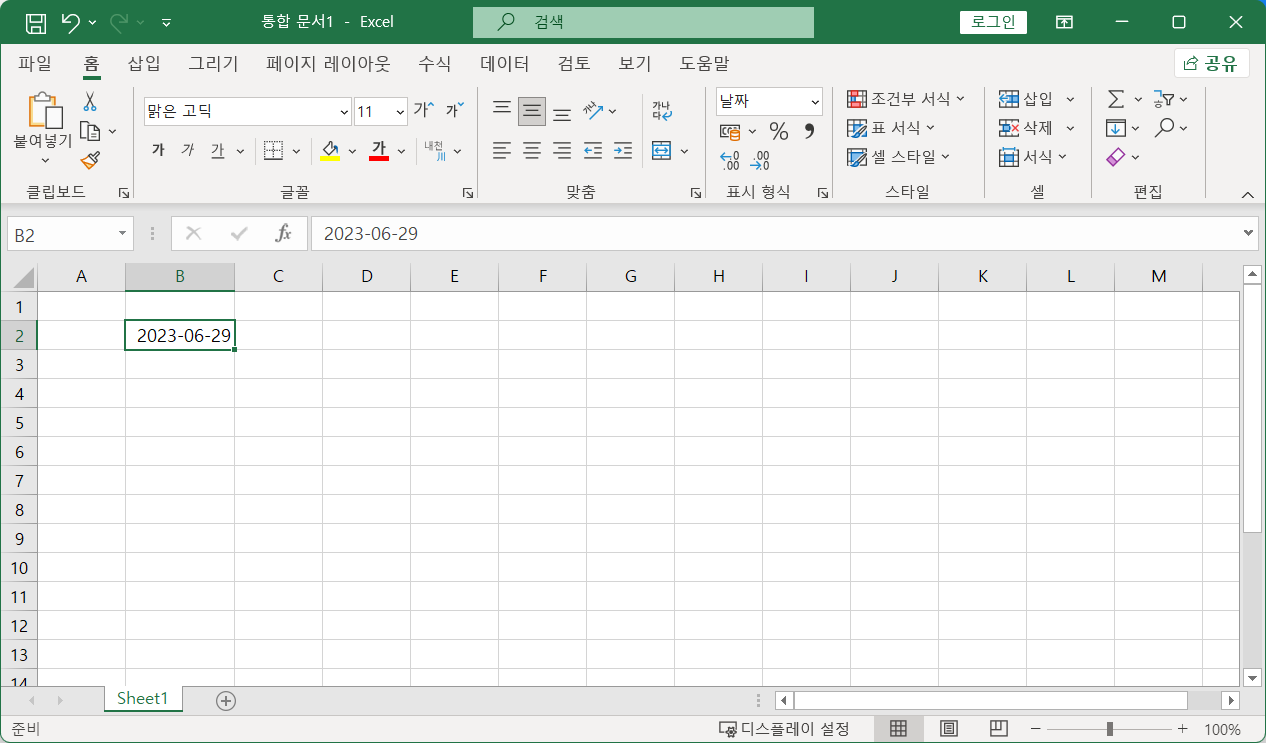This screenshot has width=1266, height=743.
Task: Switch to Normal view in status bar
Action: [x=898, y=728]
